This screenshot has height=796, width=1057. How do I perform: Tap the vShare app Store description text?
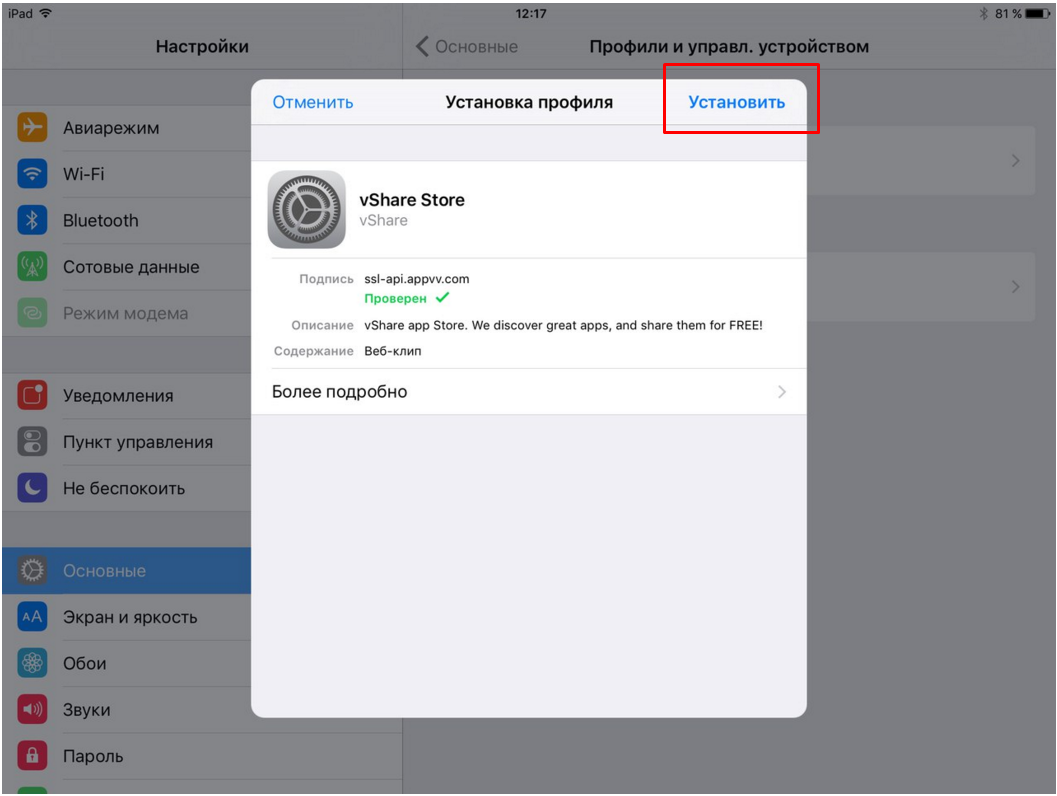click(x=564, y=326)
